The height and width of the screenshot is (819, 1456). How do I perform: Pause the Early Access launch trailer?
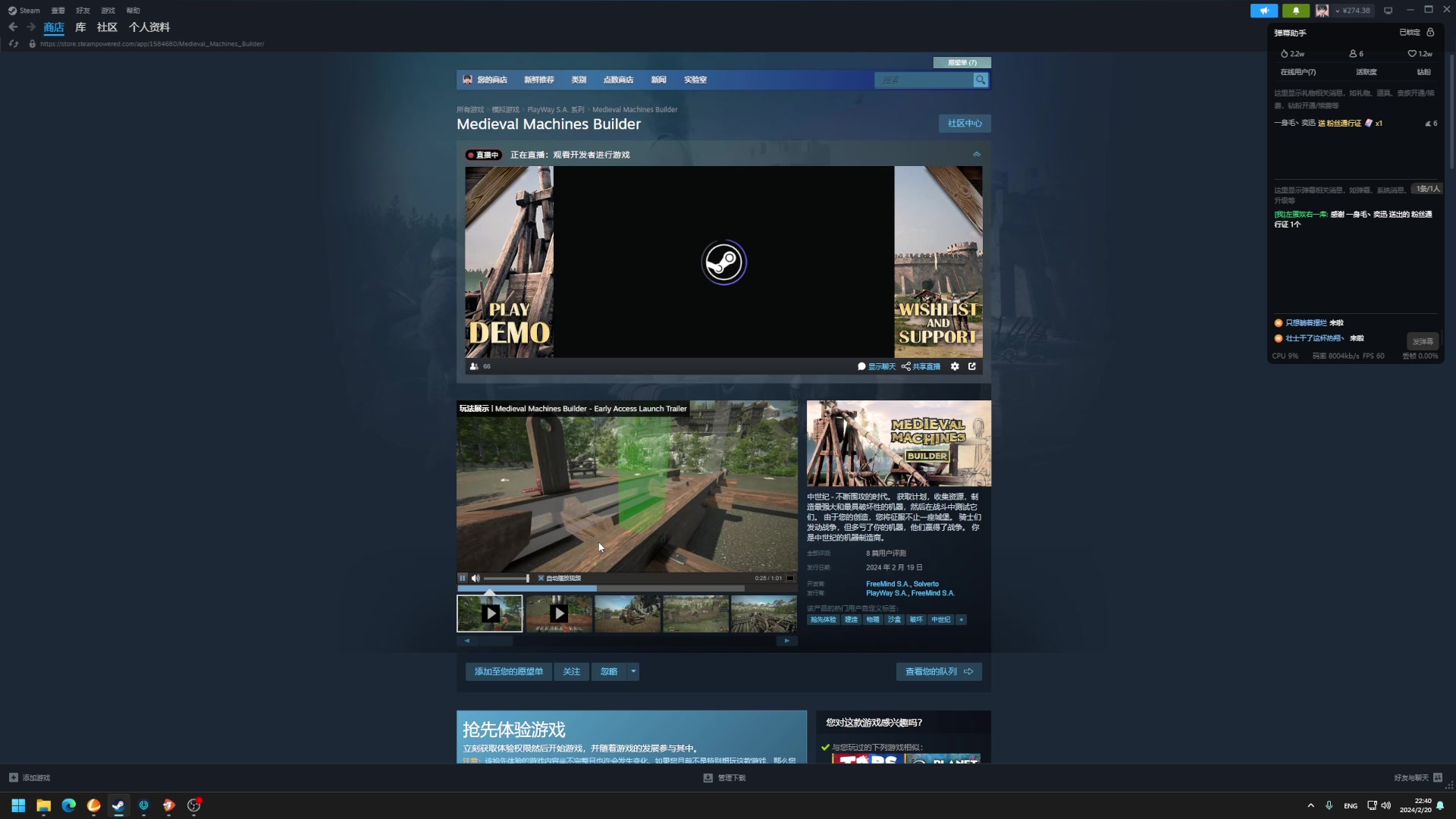pyautogui.click(x=463, y=578)
